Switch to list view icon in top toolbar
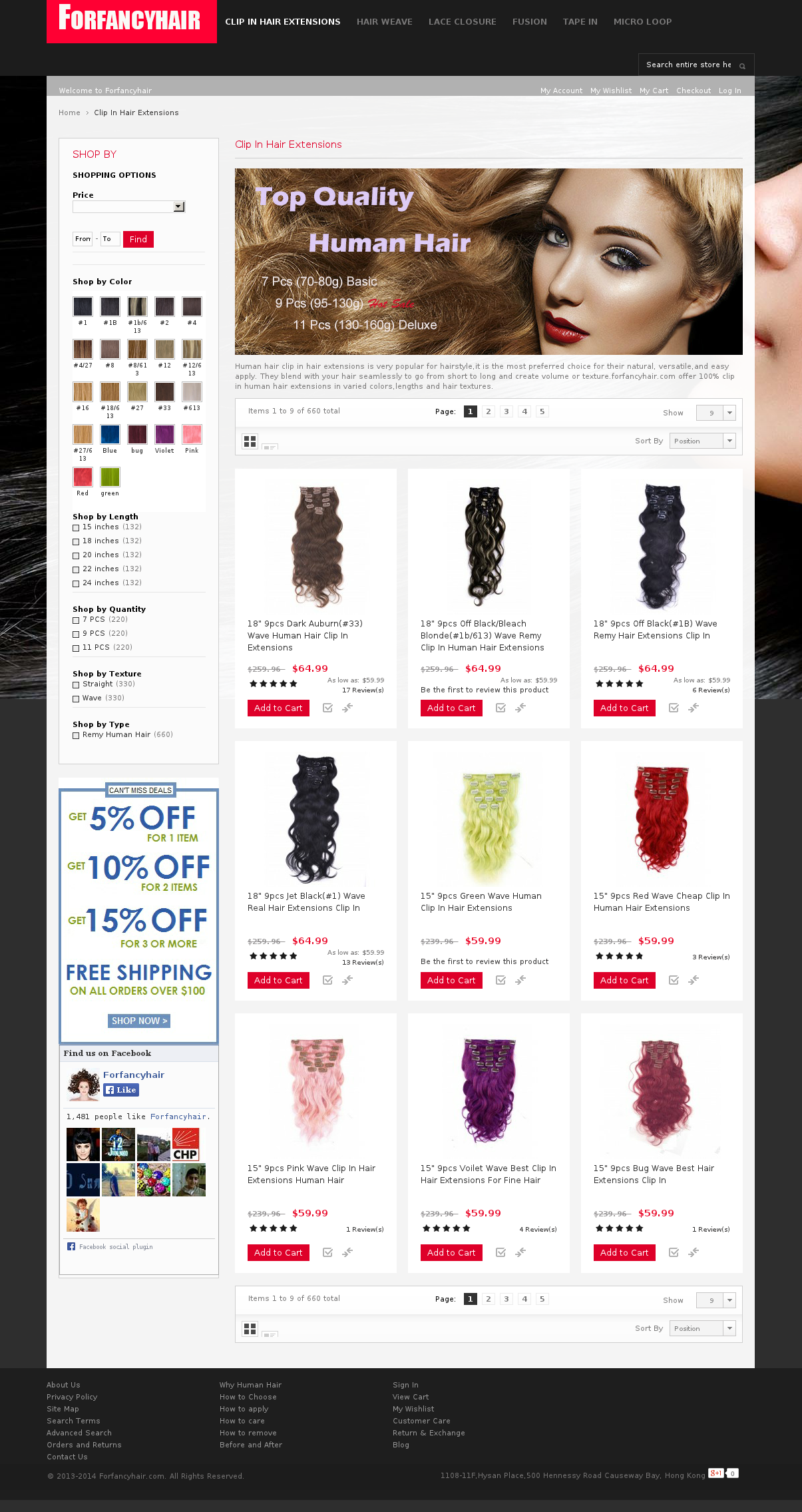This screenshot has height=1512, width=802. pos(270,447)
